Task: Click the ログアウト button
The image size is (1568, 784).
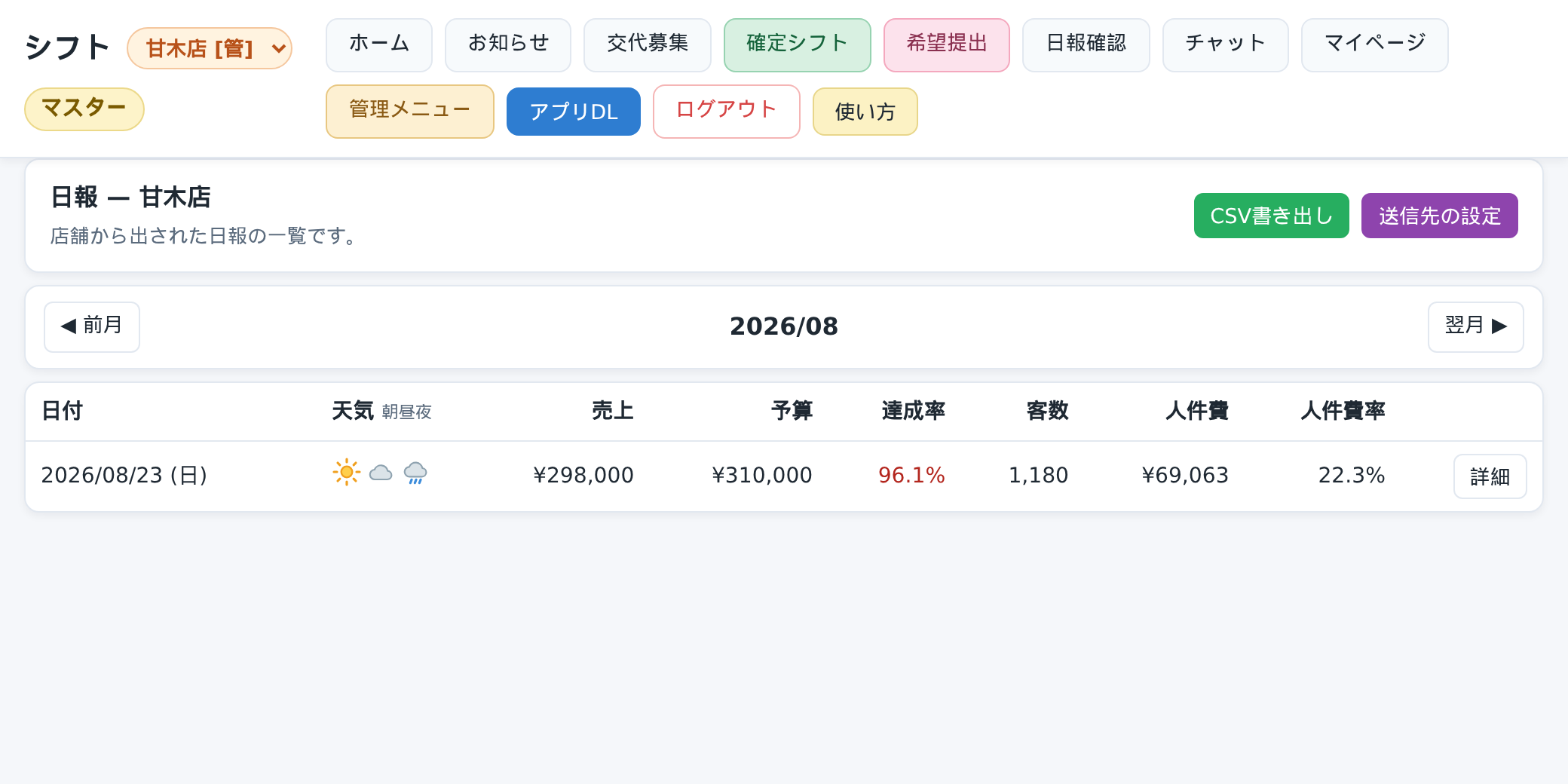Action: pyautogui.click(x=727, y=112)
